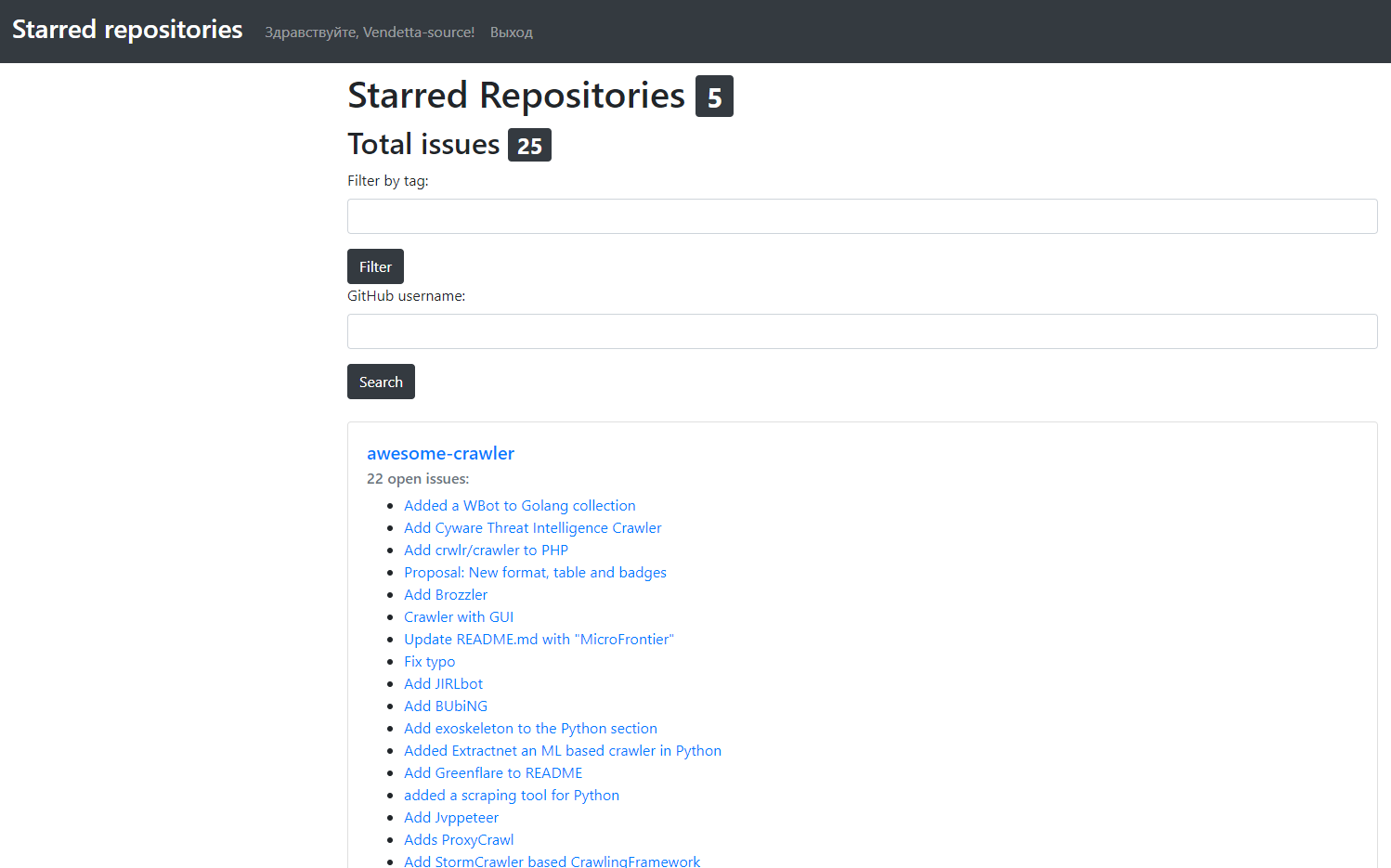The width and height of the screenshot is (1391, 868).
Task: Click the Выход logout link
Action: tap(512, 32)
